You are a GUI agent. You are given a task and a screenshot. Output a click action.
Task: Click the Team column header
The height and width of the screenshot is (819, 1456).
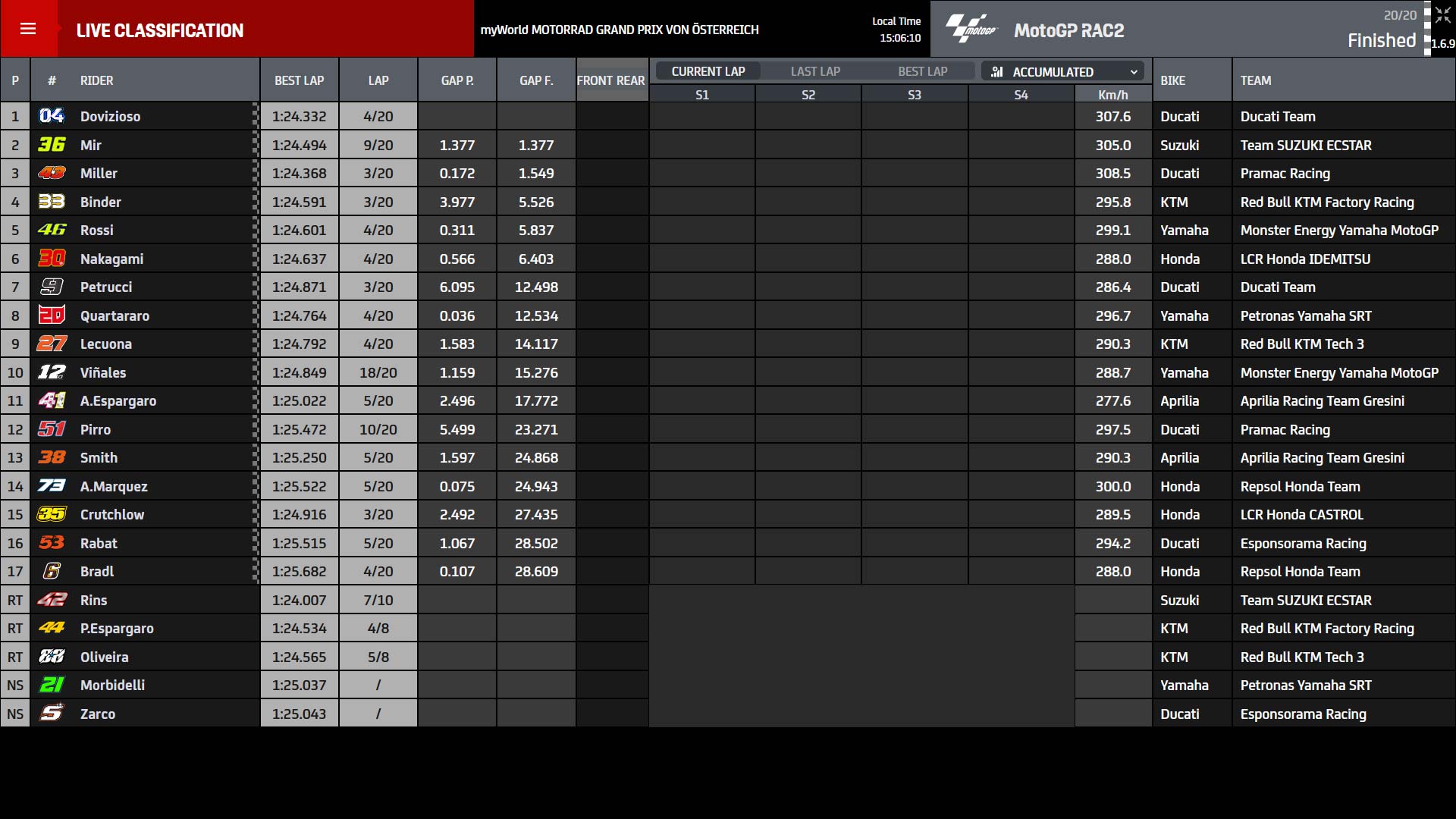(1256, 80)
